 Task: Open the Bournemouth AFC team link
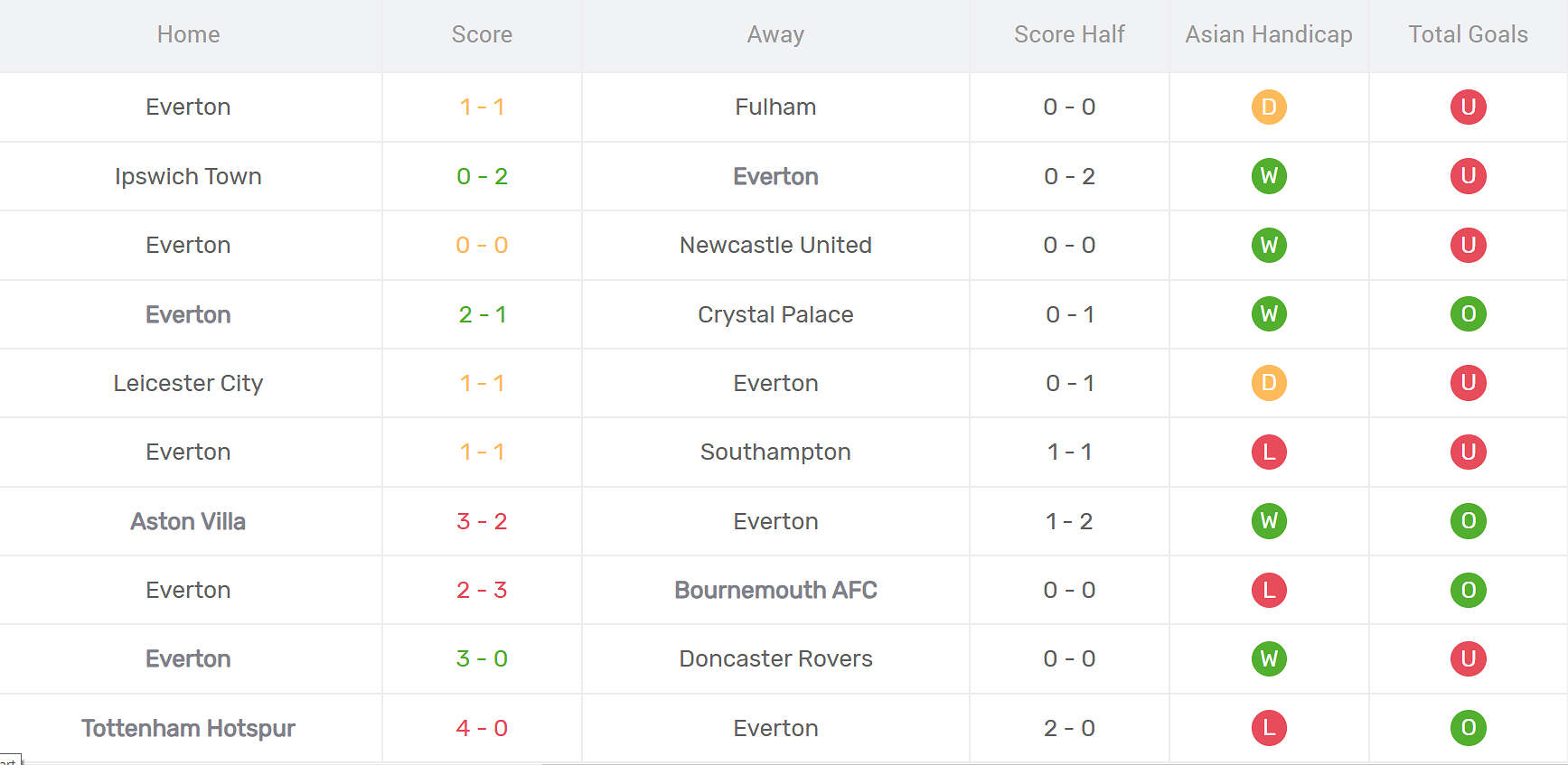pos(775,590)
